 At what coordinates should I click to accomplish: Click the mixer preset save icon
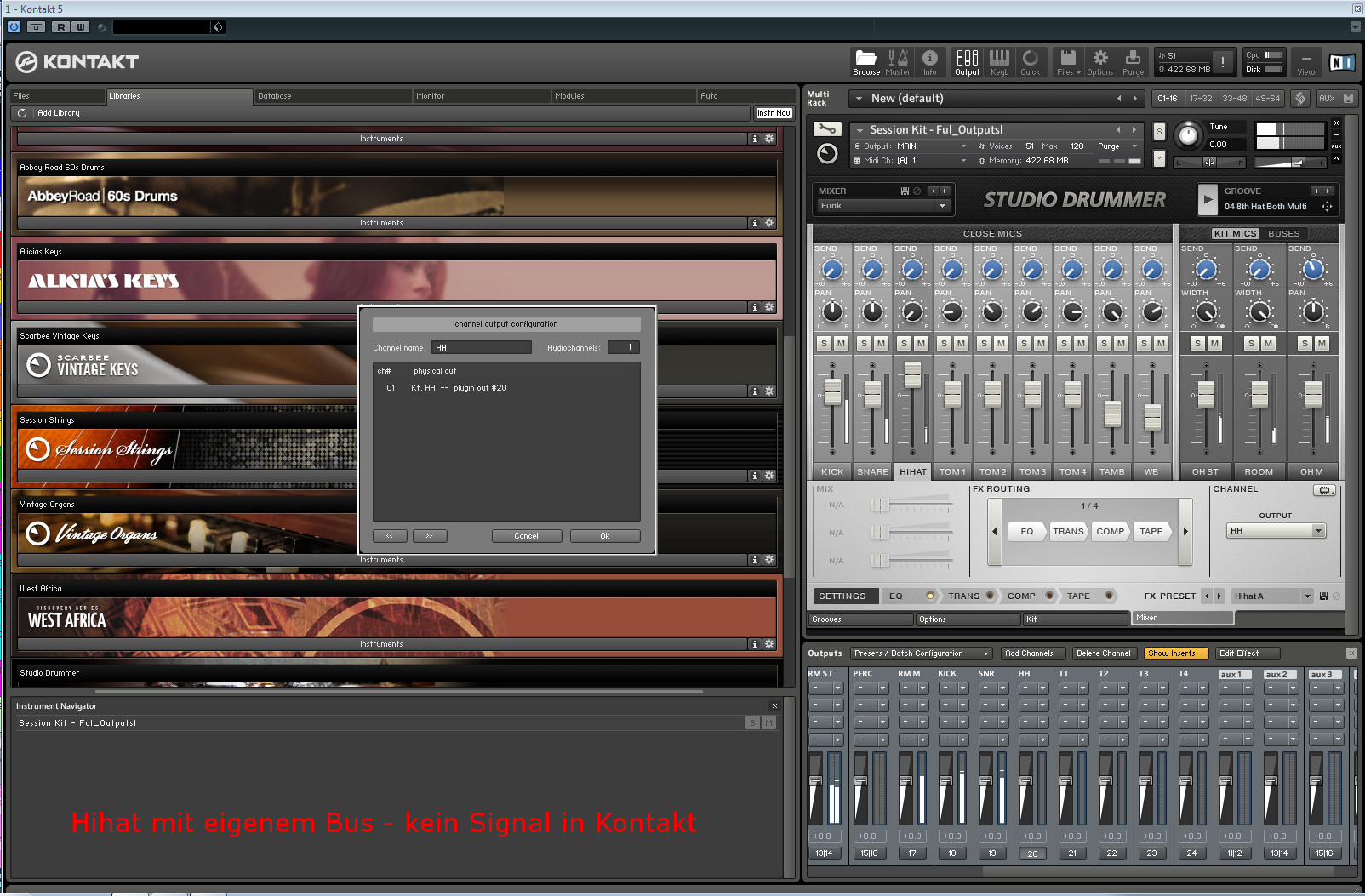[905, 191]
